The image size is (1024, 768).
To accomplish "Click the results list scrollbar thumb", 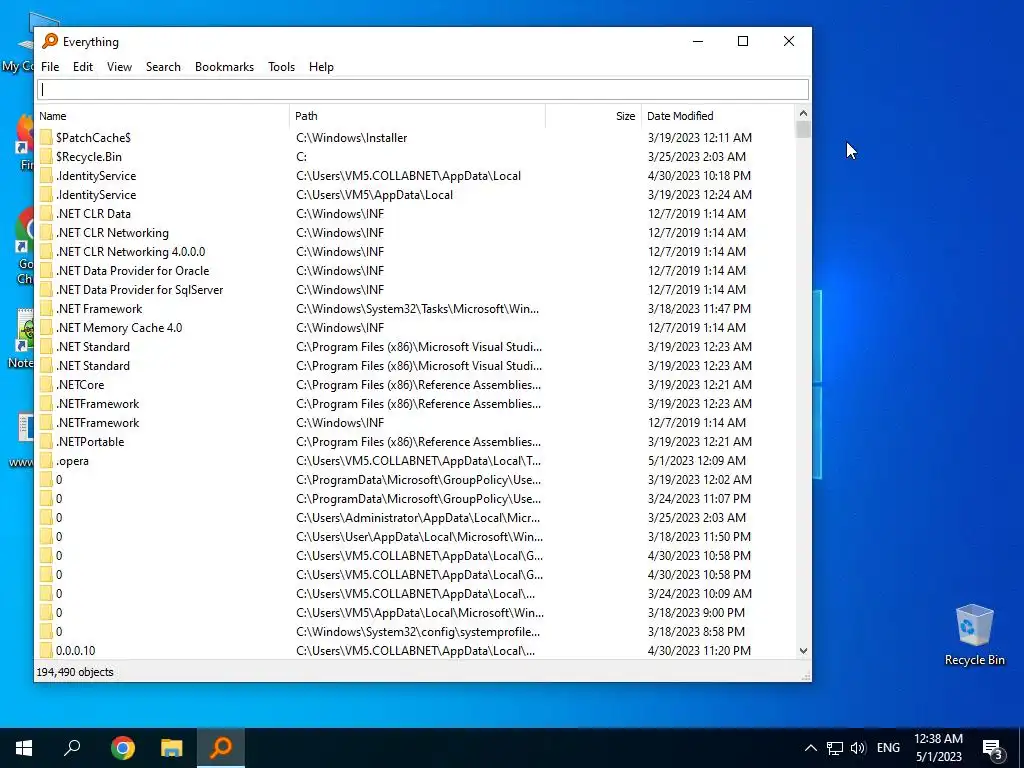I will [x=803, y=129].
